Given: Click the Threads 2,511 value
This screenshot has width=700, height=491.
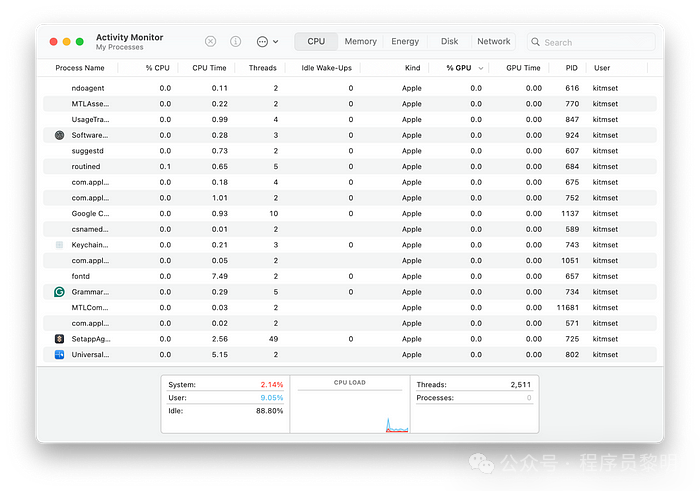Looking at the screenshot, I should [521, 384].
